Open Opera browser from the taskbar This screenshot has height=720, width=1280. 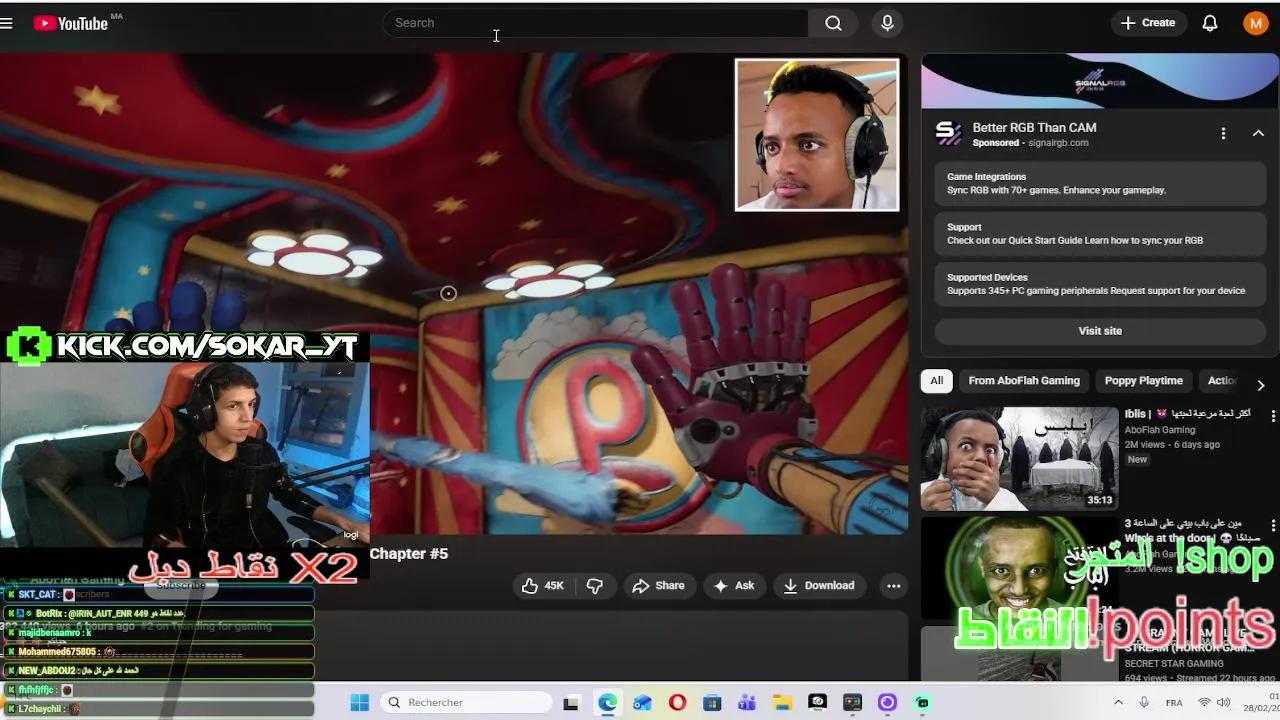[677, 702]
